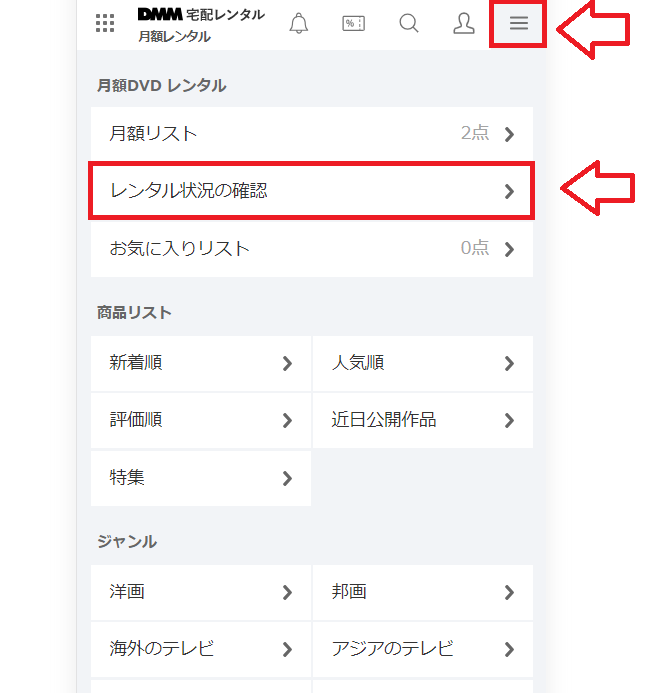The height and width of the screenshot is (693, 657).
Task: Click the chevron beside 海外のテレビ
Action: coord(288,650)
